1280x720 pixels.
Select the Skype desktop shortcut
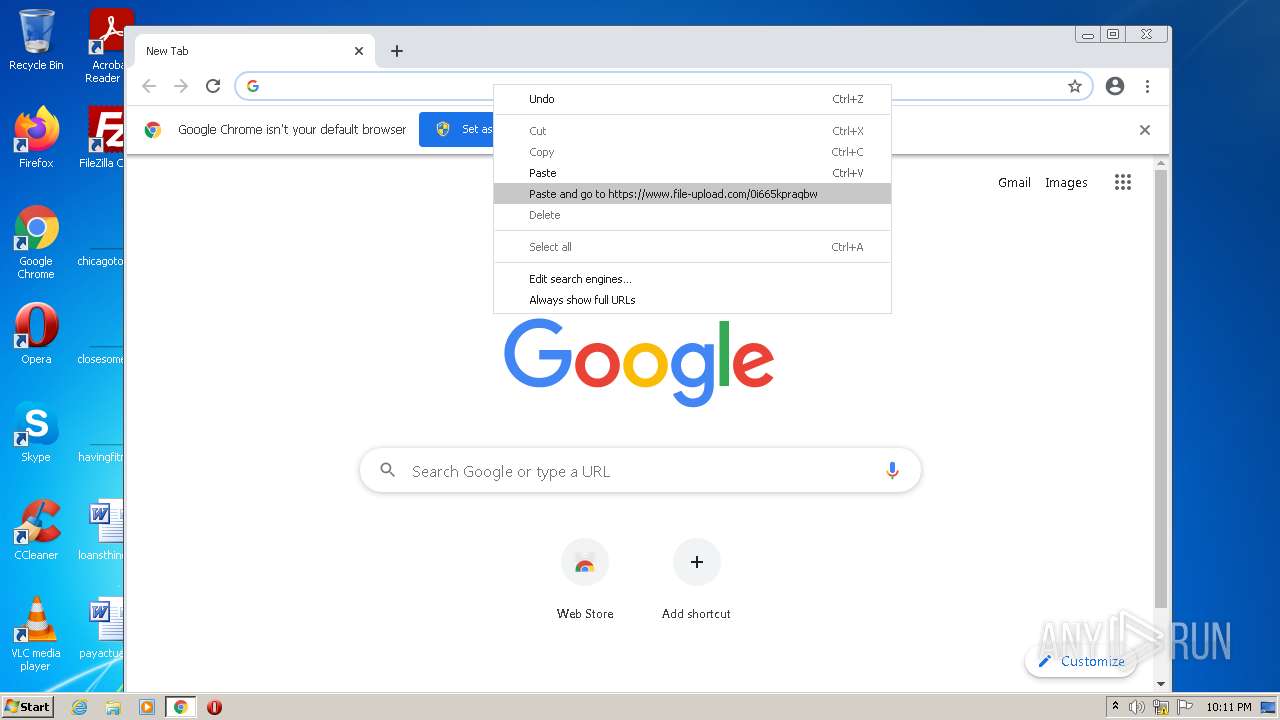point(36,432)
